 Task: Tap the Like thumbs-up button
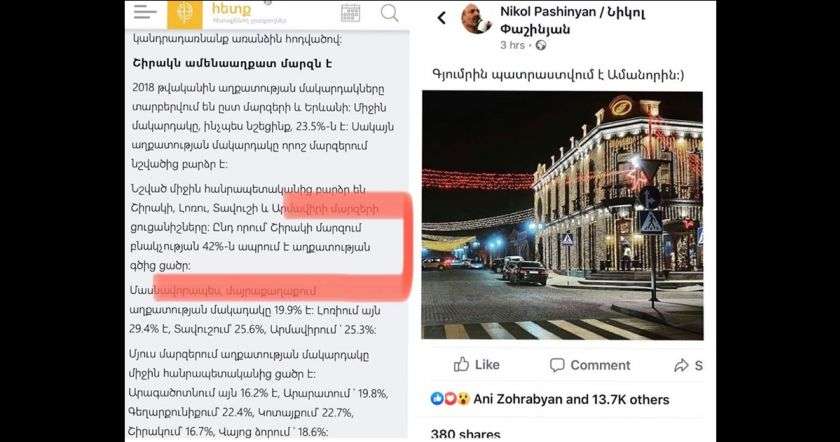[x=476, y=365]
